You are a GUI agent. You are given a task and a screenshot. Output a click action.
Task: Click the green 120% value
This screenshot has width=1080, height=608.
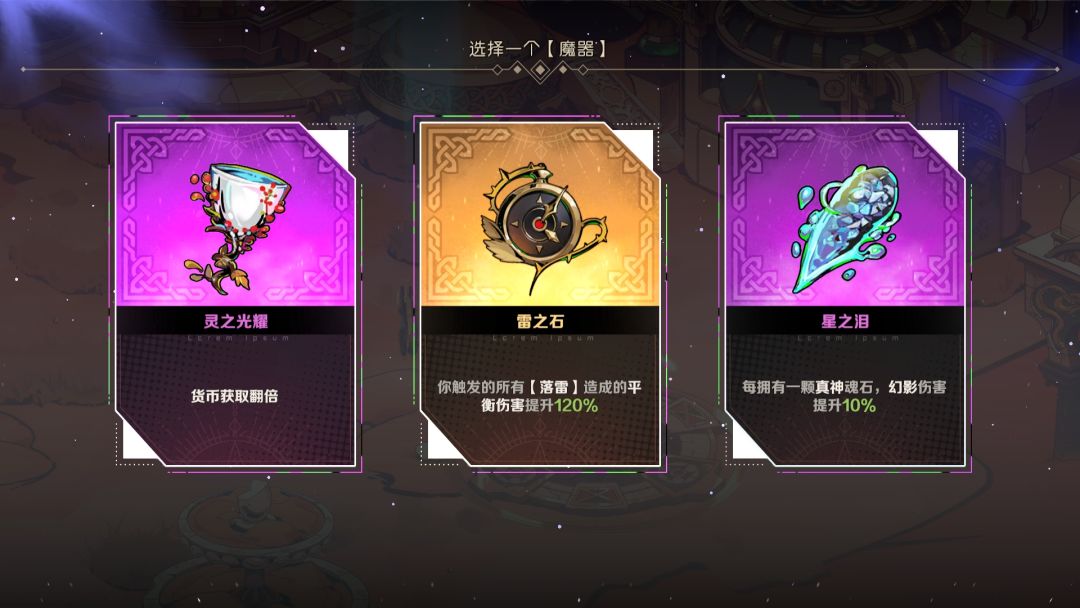[576, 406]
